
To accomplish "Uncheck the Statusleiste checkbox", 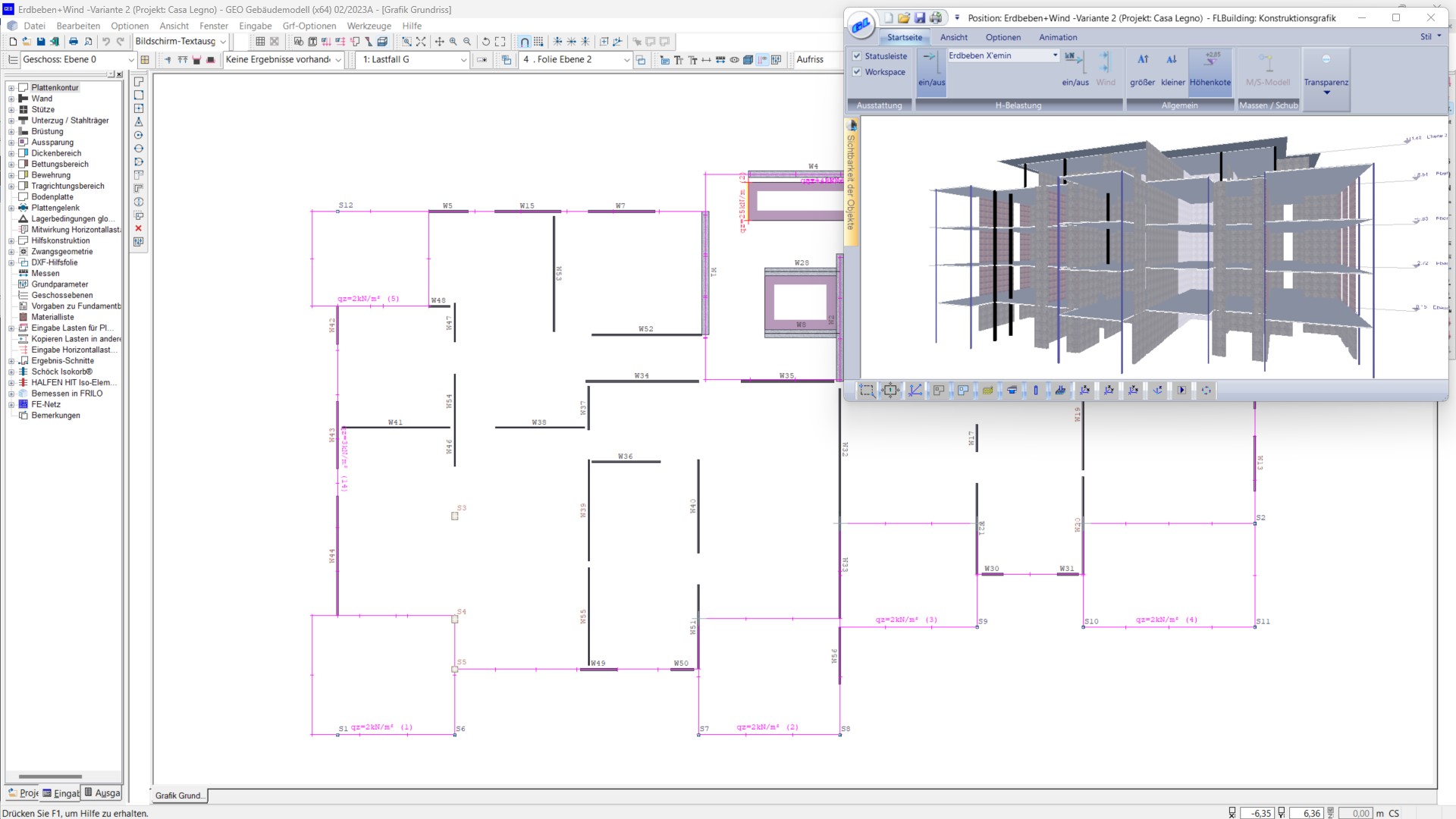I will tap(857, 56).
